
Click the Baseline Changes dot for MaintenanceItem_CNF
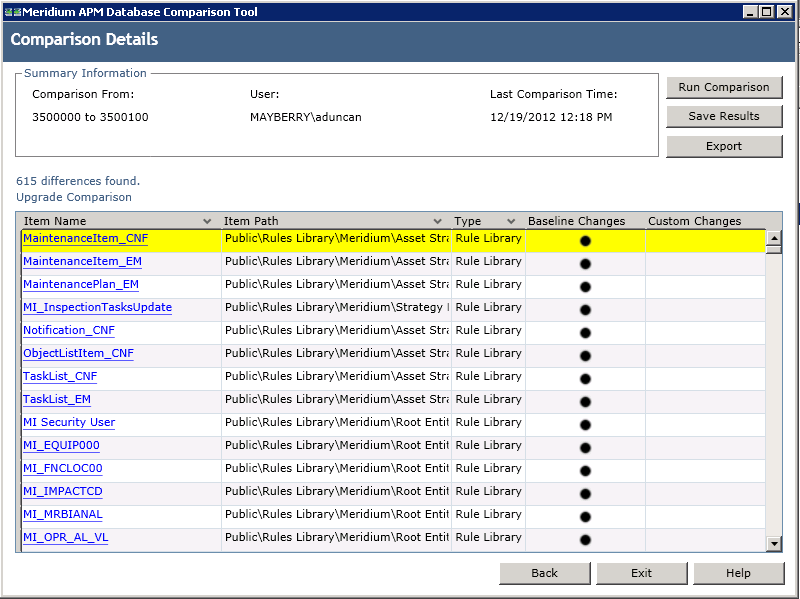tap(585, 241)
